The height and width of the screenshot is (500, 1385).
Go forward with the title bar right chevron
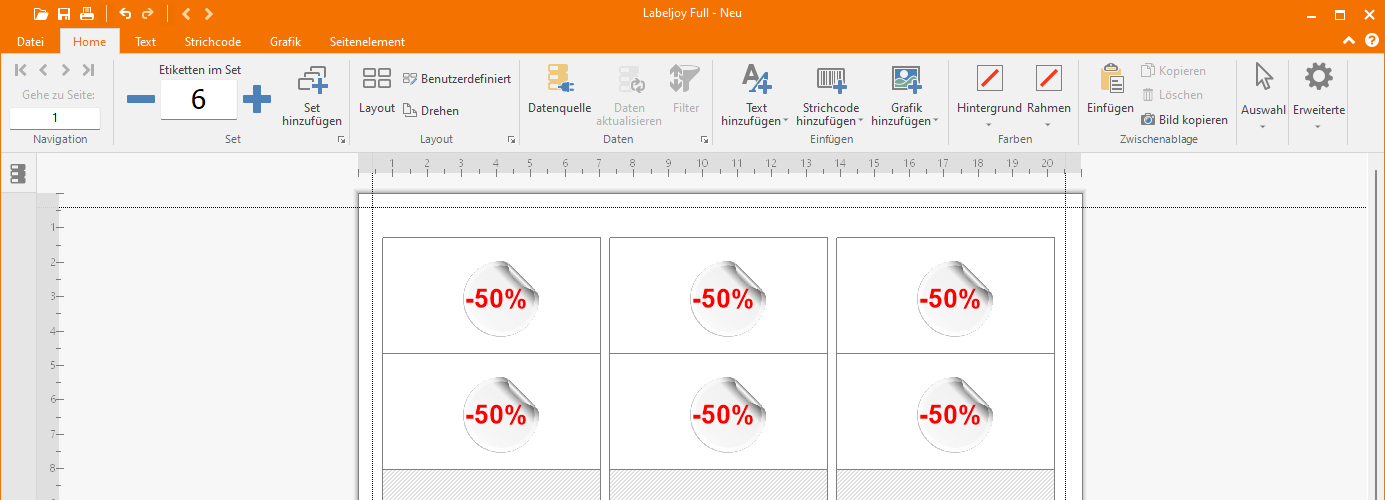208,14
